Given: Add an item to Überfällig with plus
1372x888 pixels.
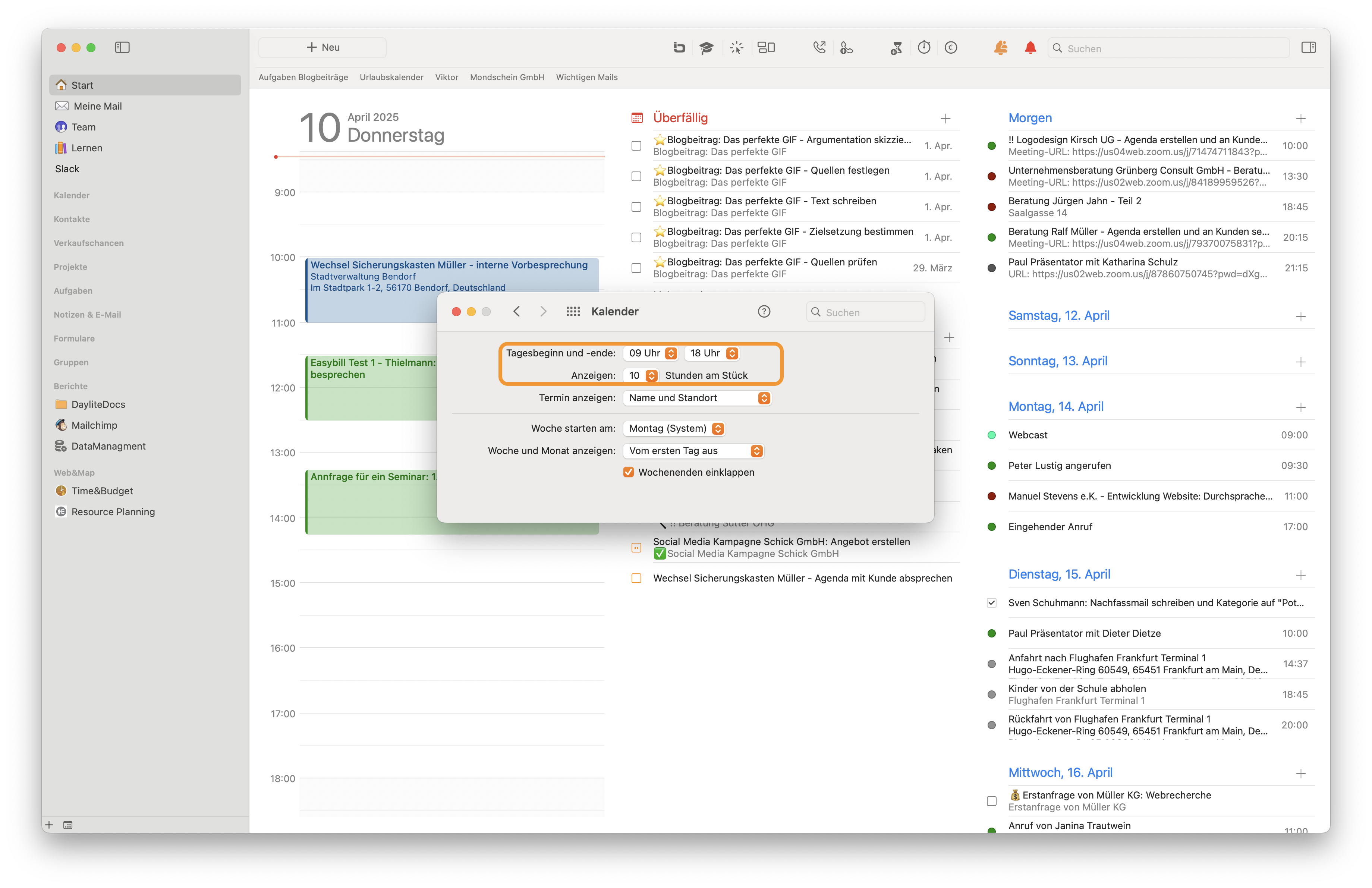Looking at the screenshot, I should coord(945,119).
